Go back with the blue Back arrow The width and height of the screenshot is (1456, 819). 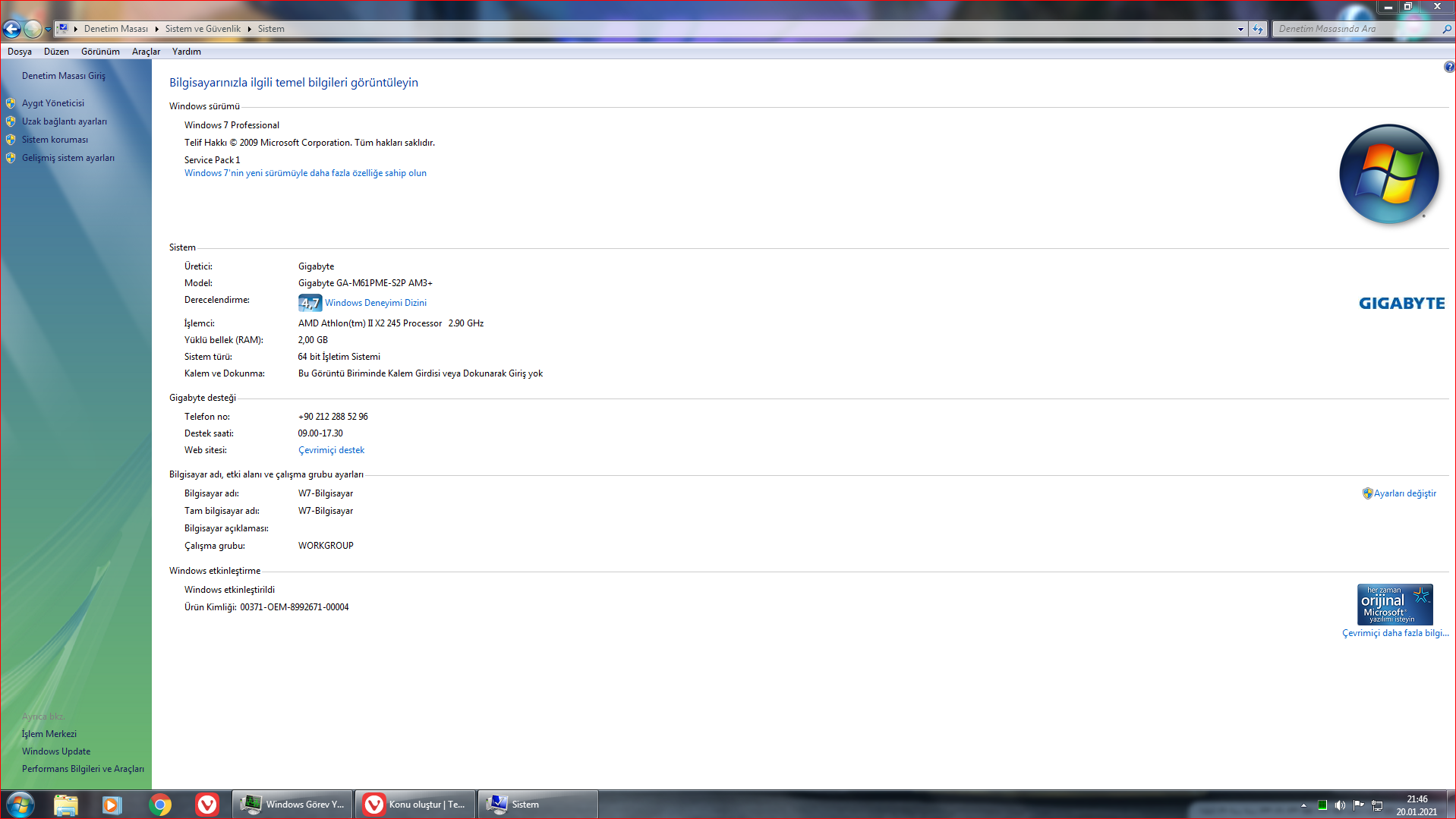12,29
